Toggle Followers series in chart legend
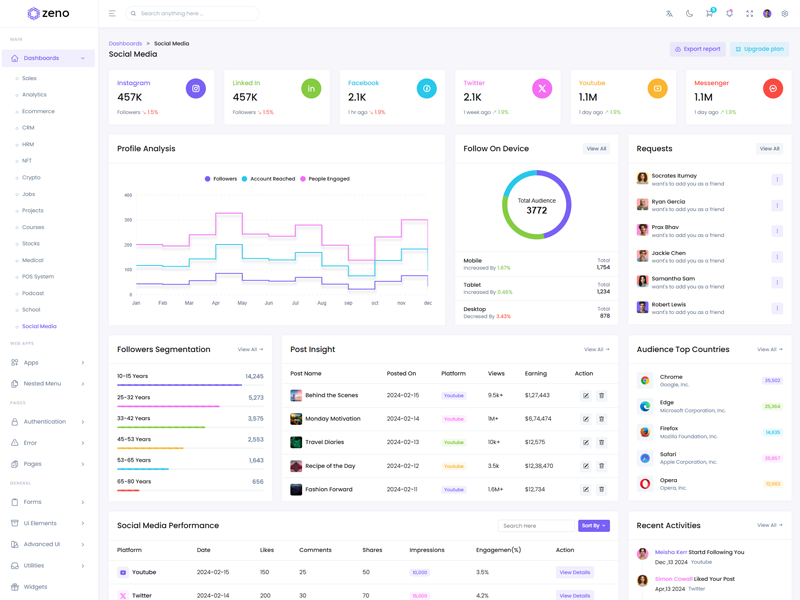Screen dimensions: 800x600 point(221,179)
